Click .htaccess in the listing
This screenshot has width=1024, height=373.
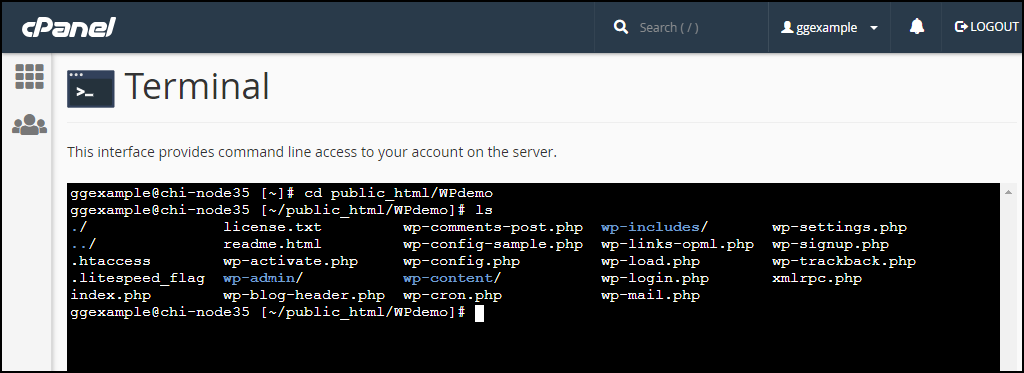point(110,261)
